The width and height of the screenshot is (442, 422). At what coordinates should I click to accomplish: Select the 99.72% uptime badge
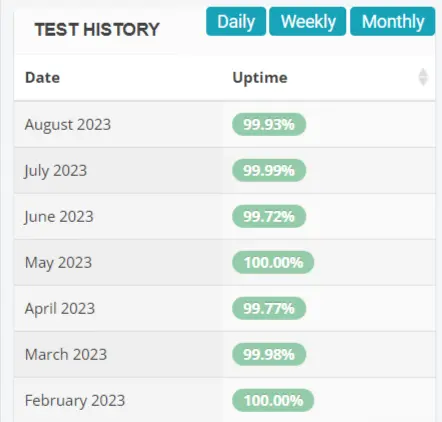click(269, 216)
